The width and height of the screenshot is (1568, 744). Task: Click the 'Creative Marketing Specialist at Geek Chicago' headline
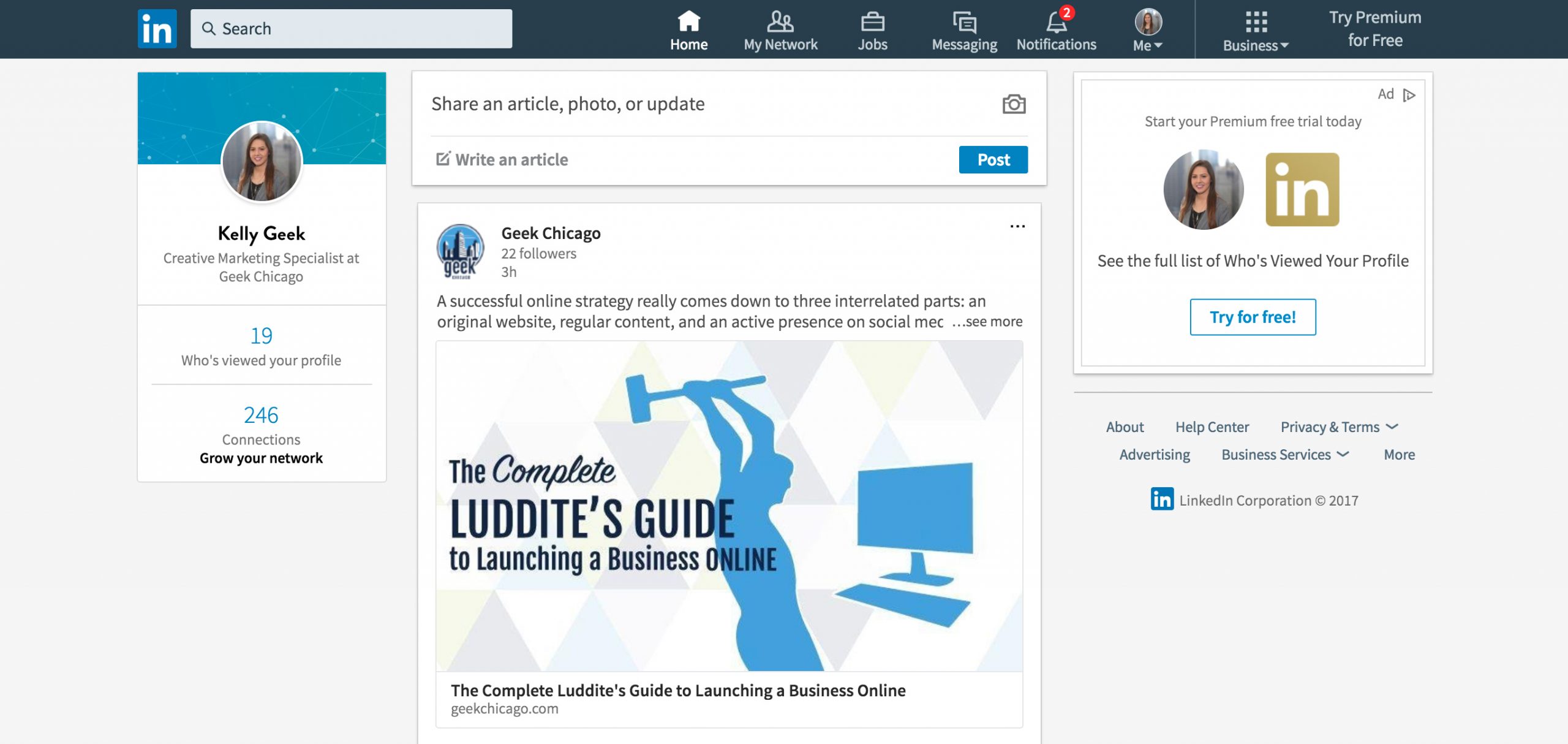261,267
